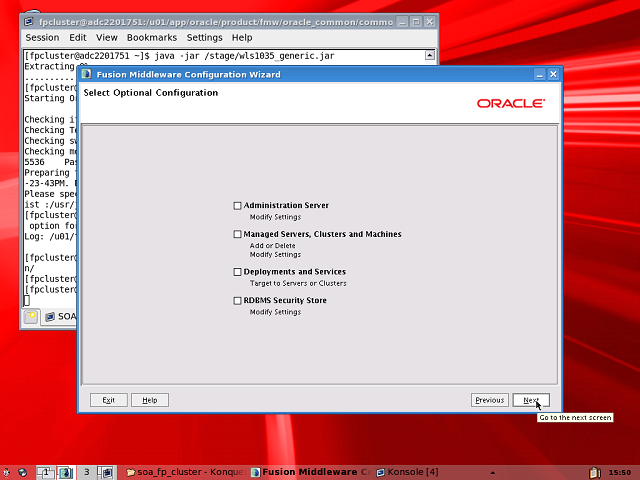Expand the system tray arrow
This screenshot has width=640, height=480.
click(493, 473)
